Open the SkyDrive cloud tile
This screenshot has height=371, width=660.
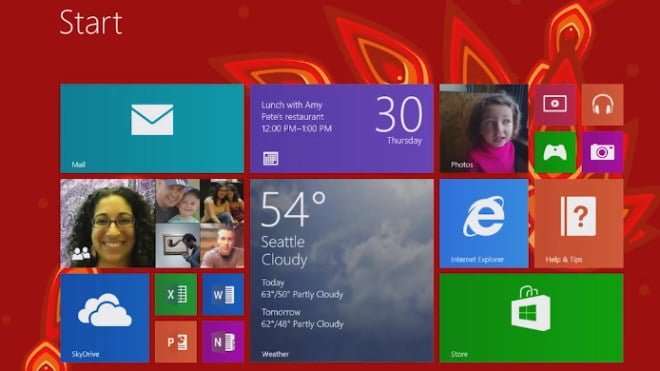(104, 318)
